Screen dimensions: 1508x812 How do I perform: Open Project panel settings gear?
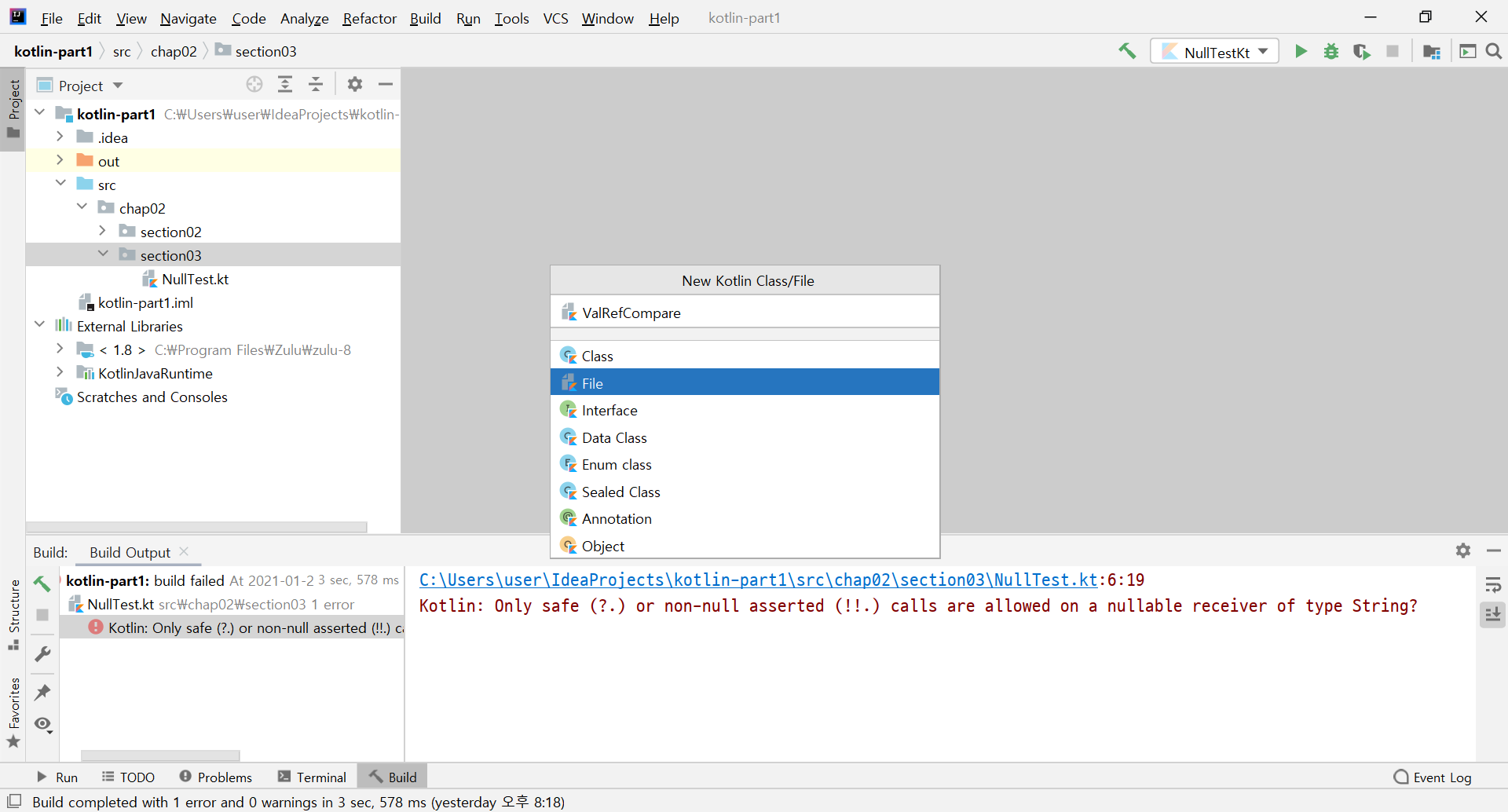point(355,84)
